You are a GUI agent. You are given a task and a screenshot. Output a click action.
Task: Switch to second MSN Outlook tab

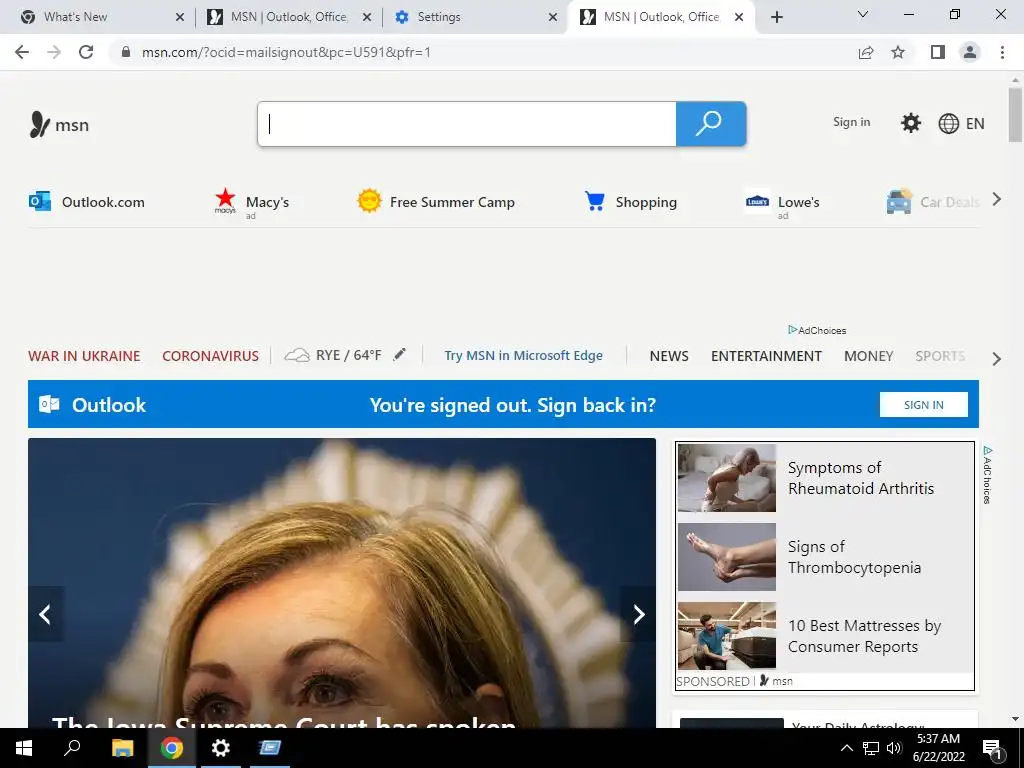pos(662,17)
